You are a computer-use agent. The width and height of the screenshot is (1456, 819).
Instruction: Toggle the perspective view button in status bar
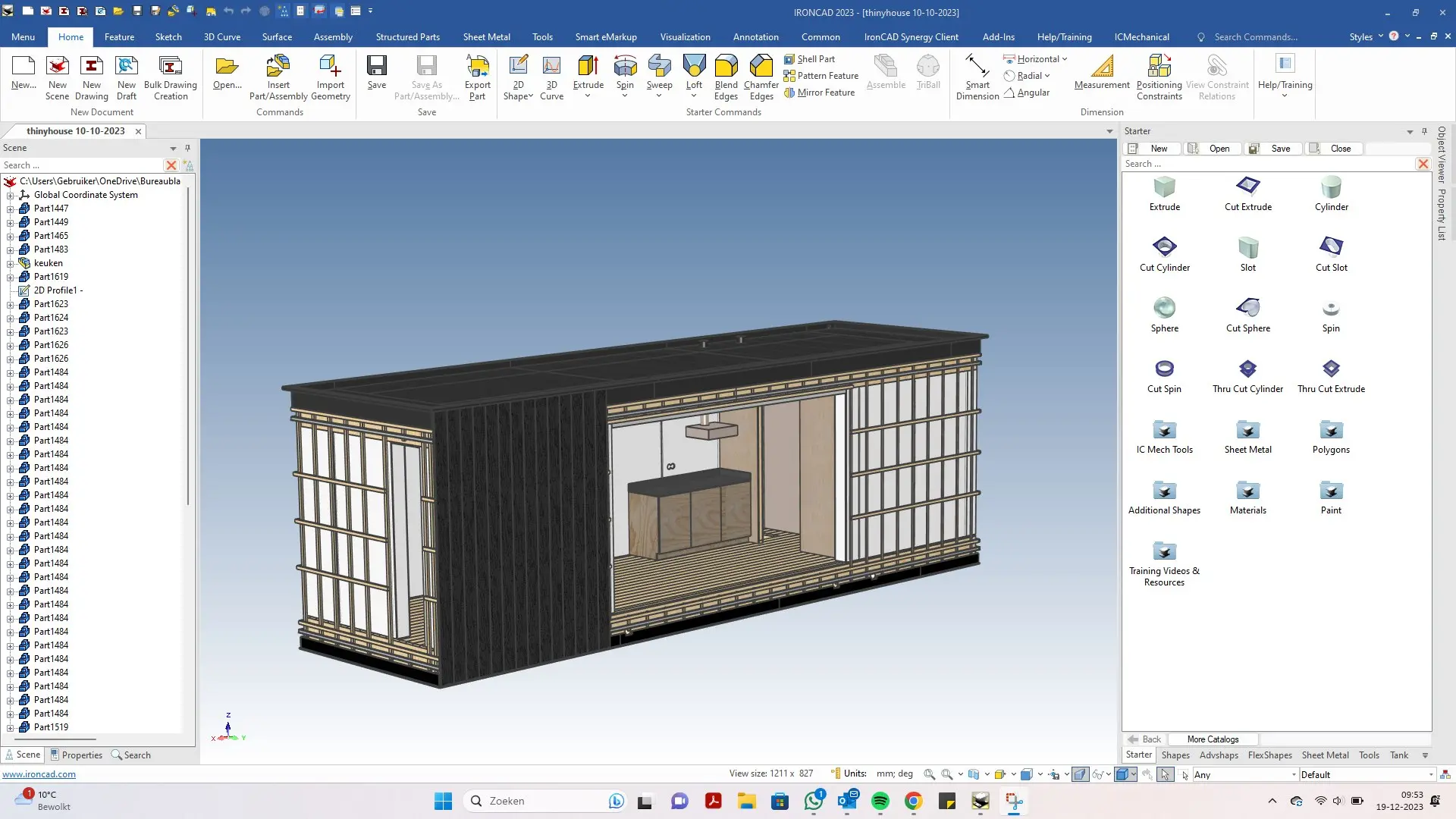tap(1080, 774)
